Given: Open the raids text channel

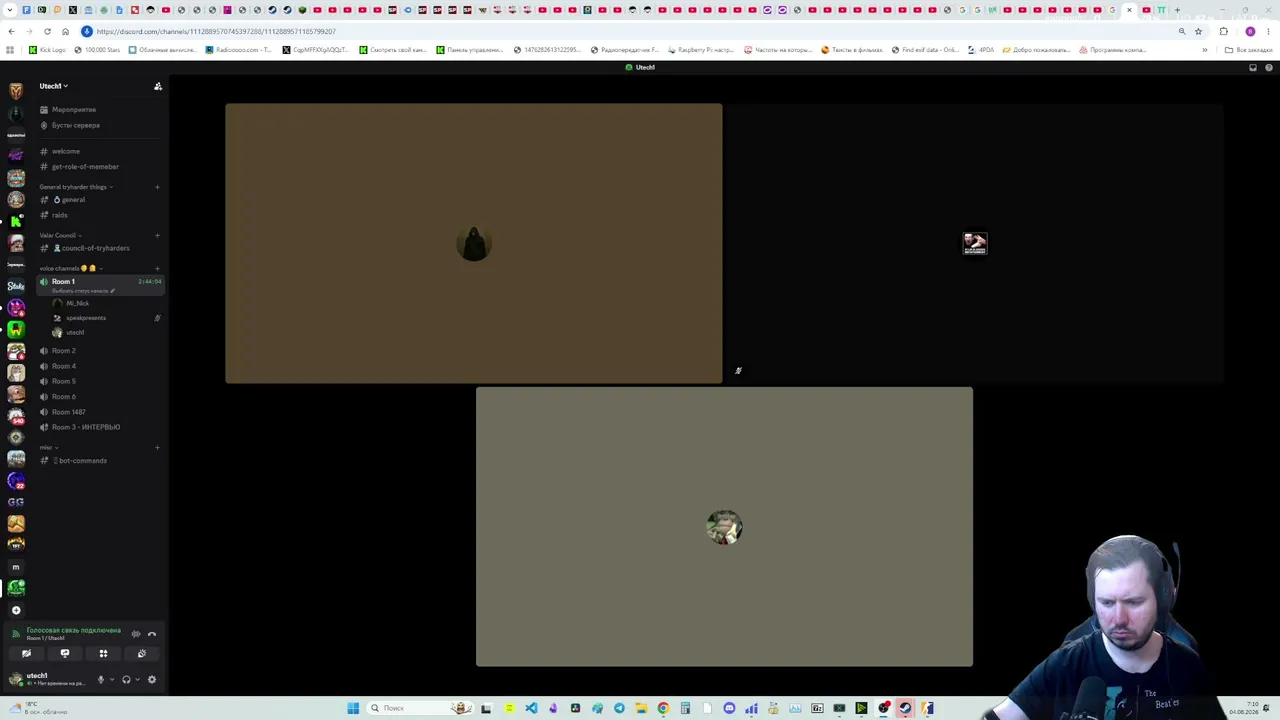Looking at the screenshot, I should click(x=60, y=215).
